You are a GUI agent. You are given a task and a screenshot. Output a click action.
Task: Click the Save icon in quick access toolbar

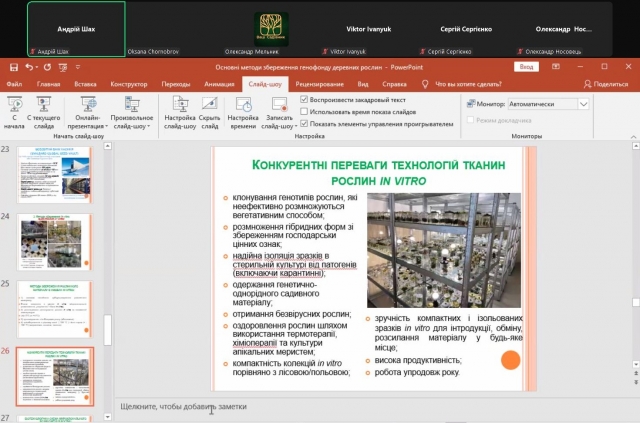point(14,67)
